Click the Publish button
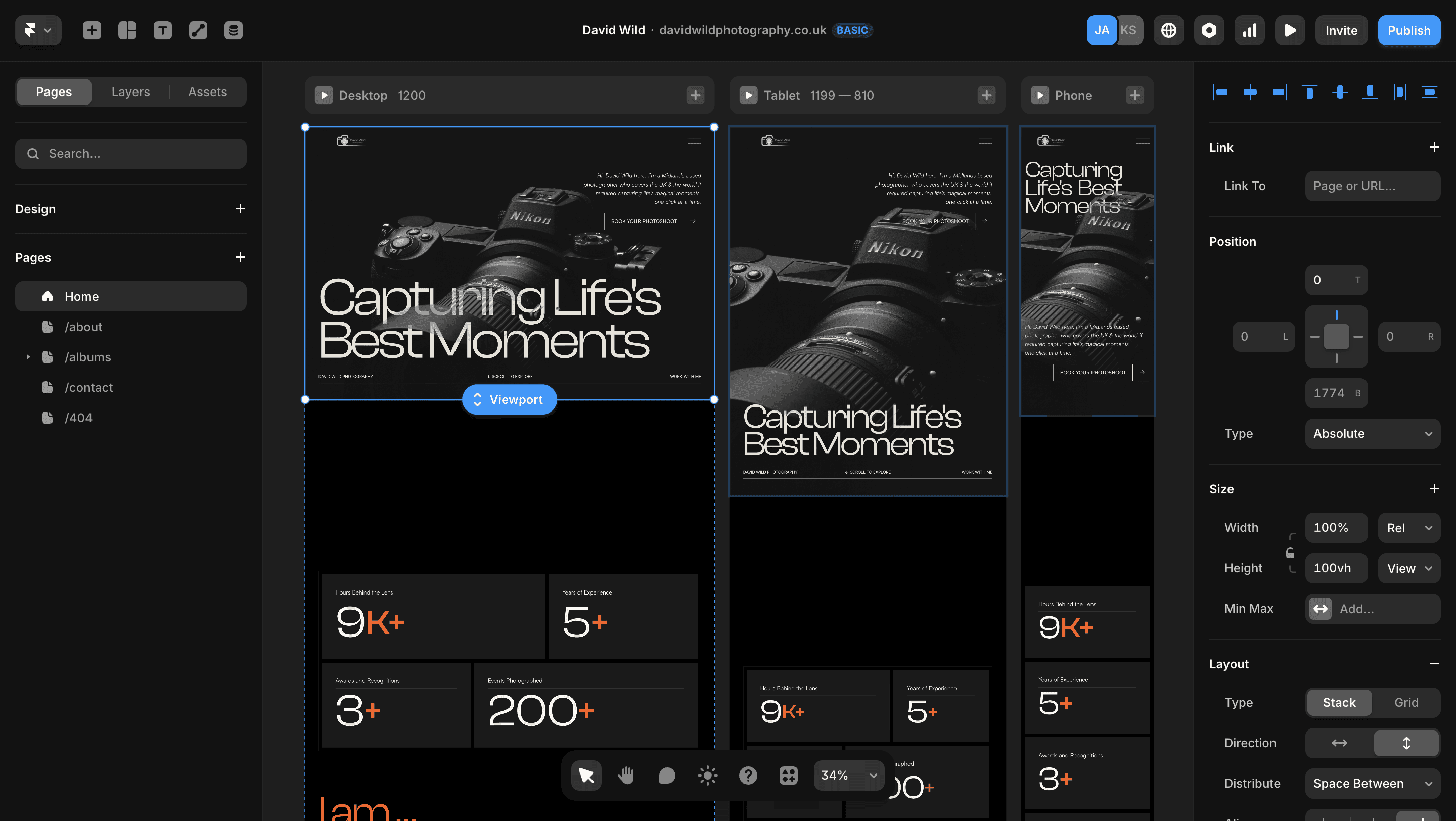1456x821 pixels. point(1408,30)
